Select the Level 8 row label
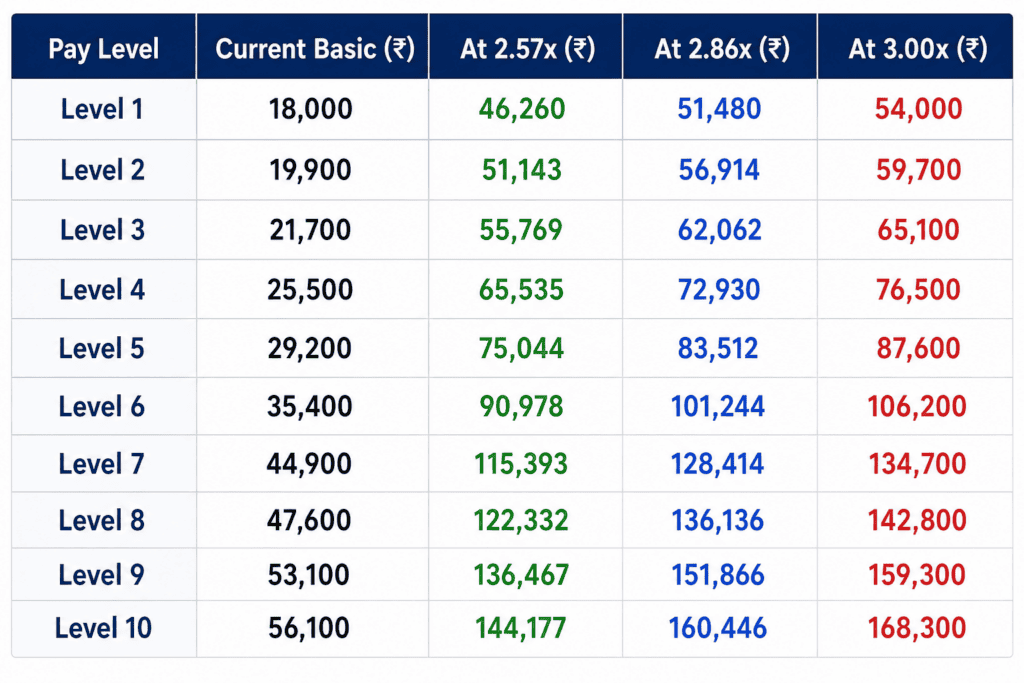The image size is (1024, 683). coord(101,521)
